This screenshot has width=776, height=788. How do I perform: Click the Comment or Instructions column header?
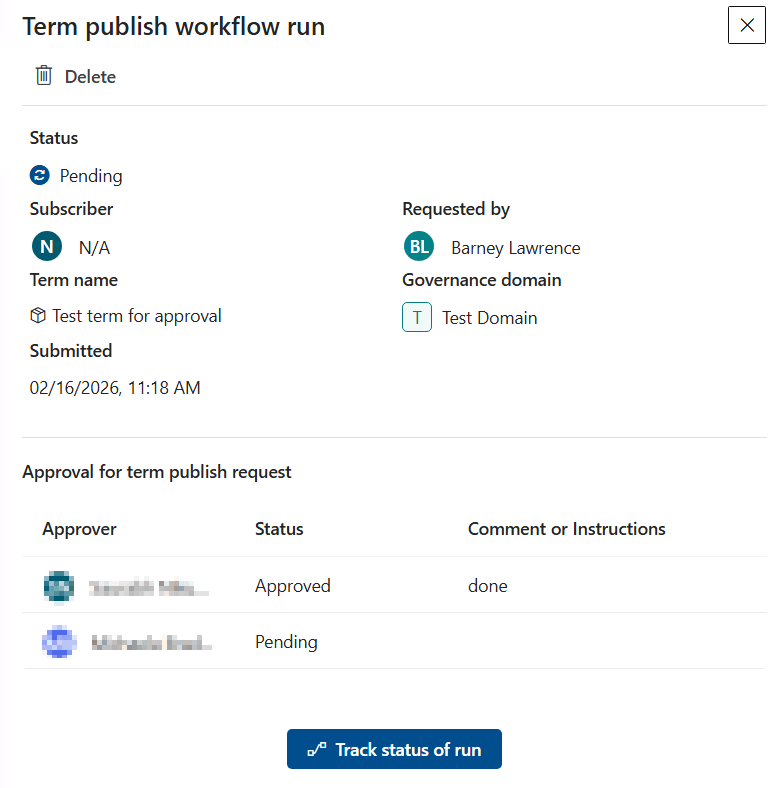[x=566, y=529]
